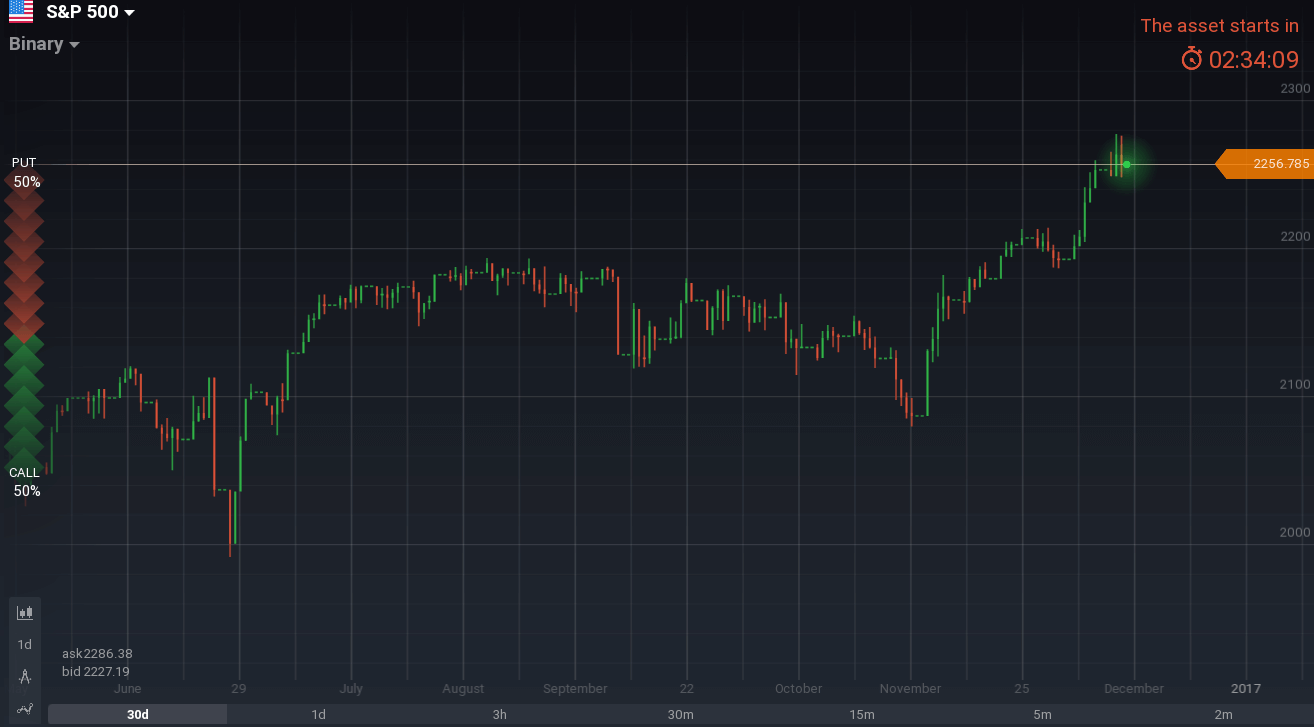Open the indicators line-graph icon

click(x=25, y=709)
